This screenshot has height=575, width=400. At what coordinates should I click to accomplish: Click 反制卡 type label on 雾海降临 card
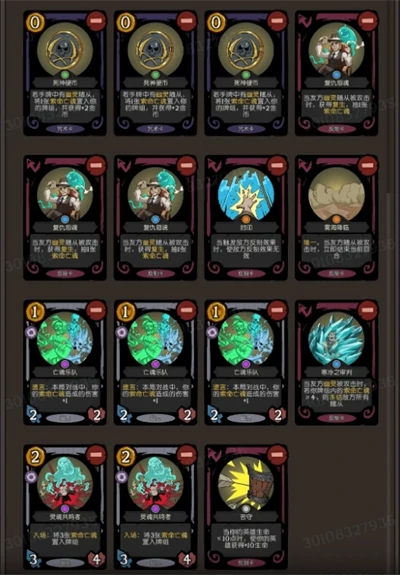[x=336, y=273]
